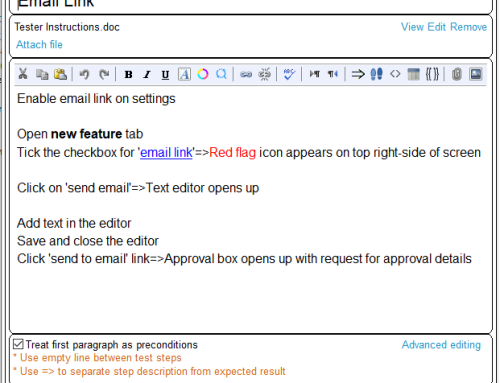Click the paperclip attachment icon in toolbar
This screenshot has height=383, width=500.
click(457, 74)
